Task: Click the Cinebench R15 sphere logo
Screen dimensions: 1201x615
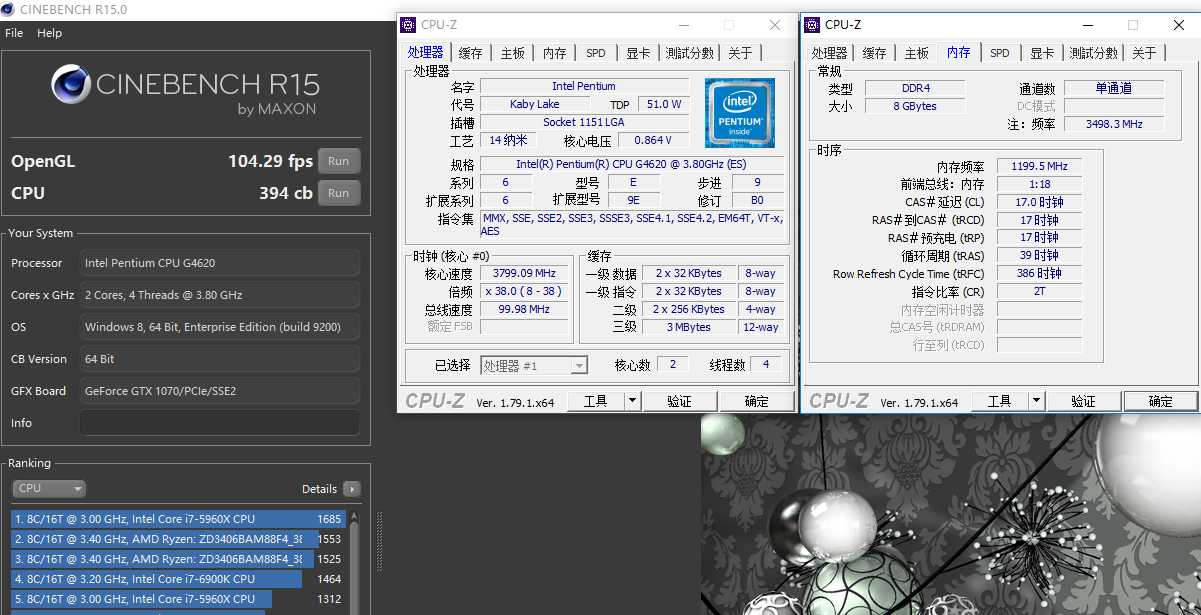Action: click(x=71, y=85)
